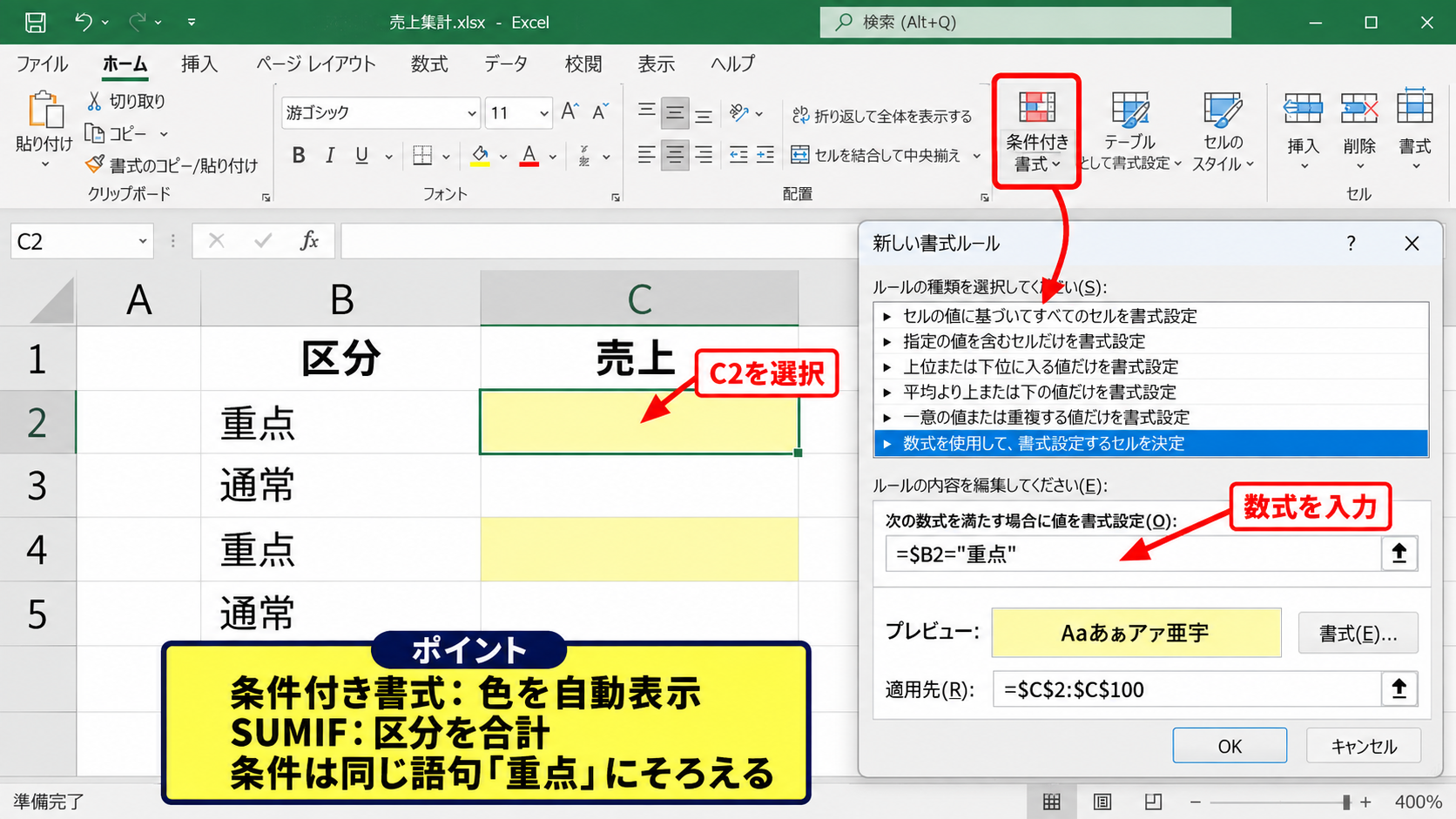Switch to the Insert ribbon tab
The image size is (1456, 819).
(199, 64)
